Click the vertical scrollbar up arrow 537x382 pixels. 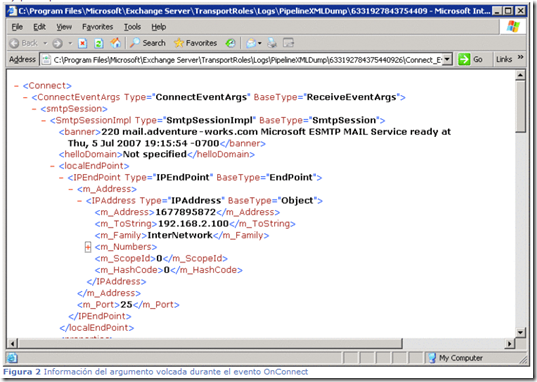point(520,75)
